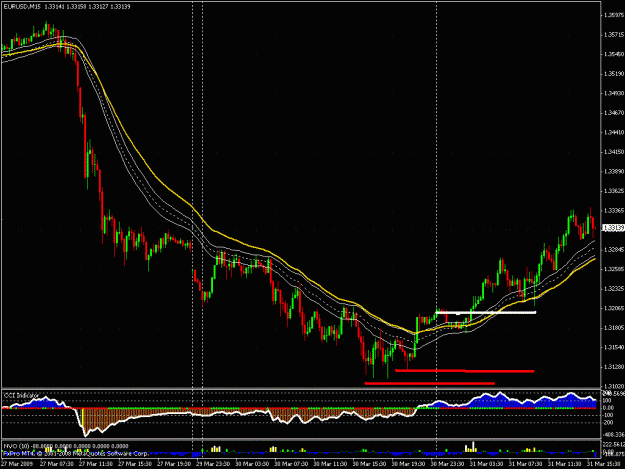Click the 1.31540 price scale label
This screenshot has width=625, height=469.
[x=614, y=347]
